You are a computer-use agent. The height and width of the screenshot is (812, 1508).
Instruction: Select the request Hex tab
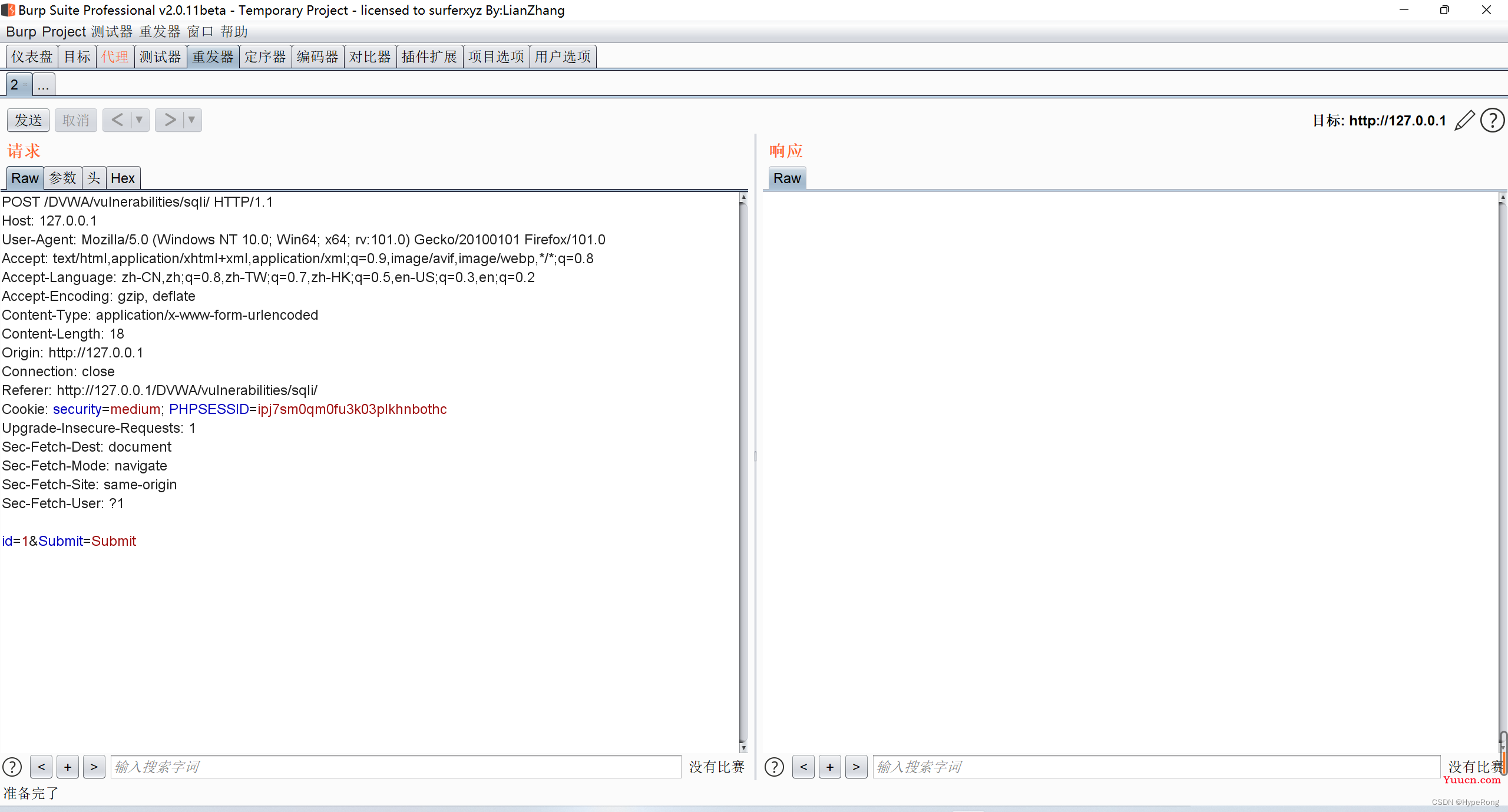[x=123, y=178]
